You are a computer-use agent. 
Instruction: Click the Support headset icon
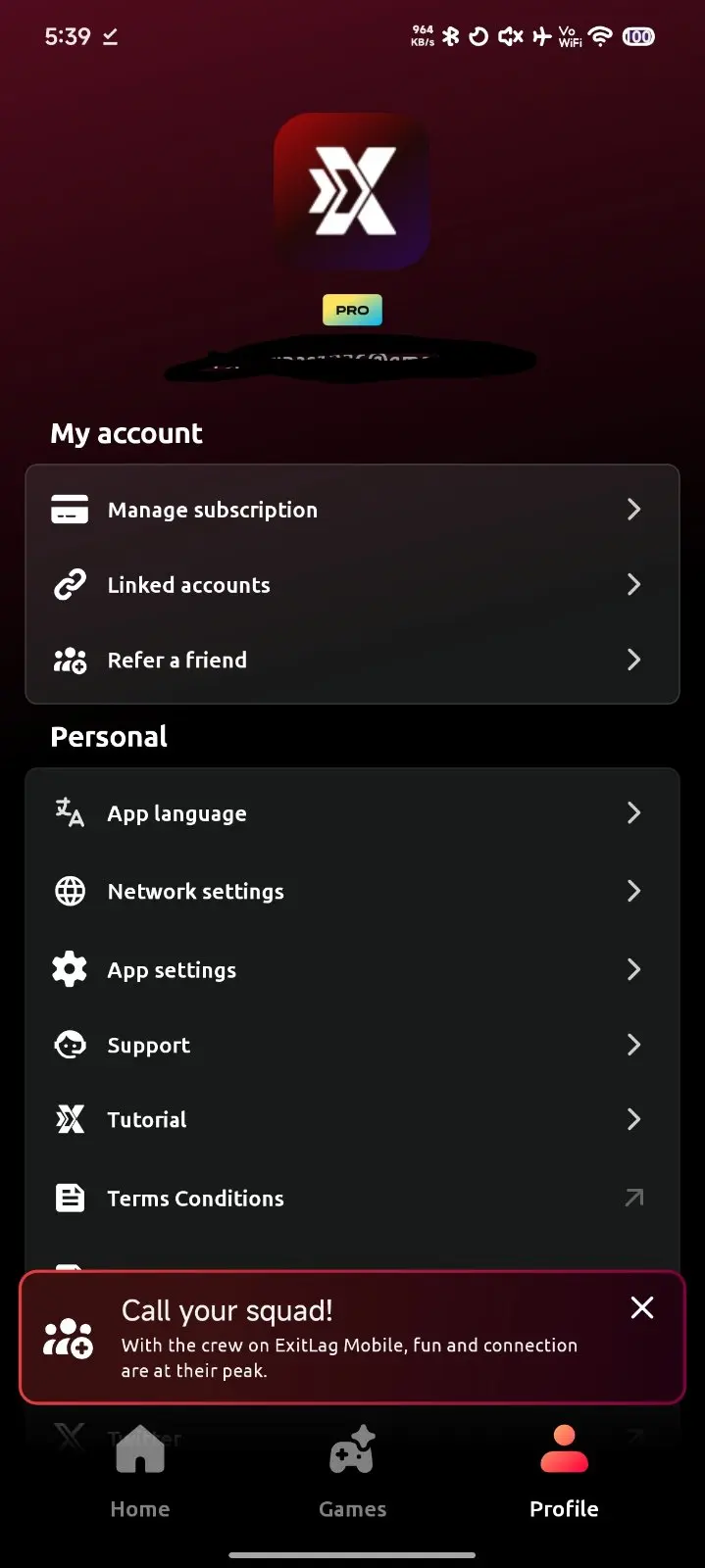point(70,1045)
